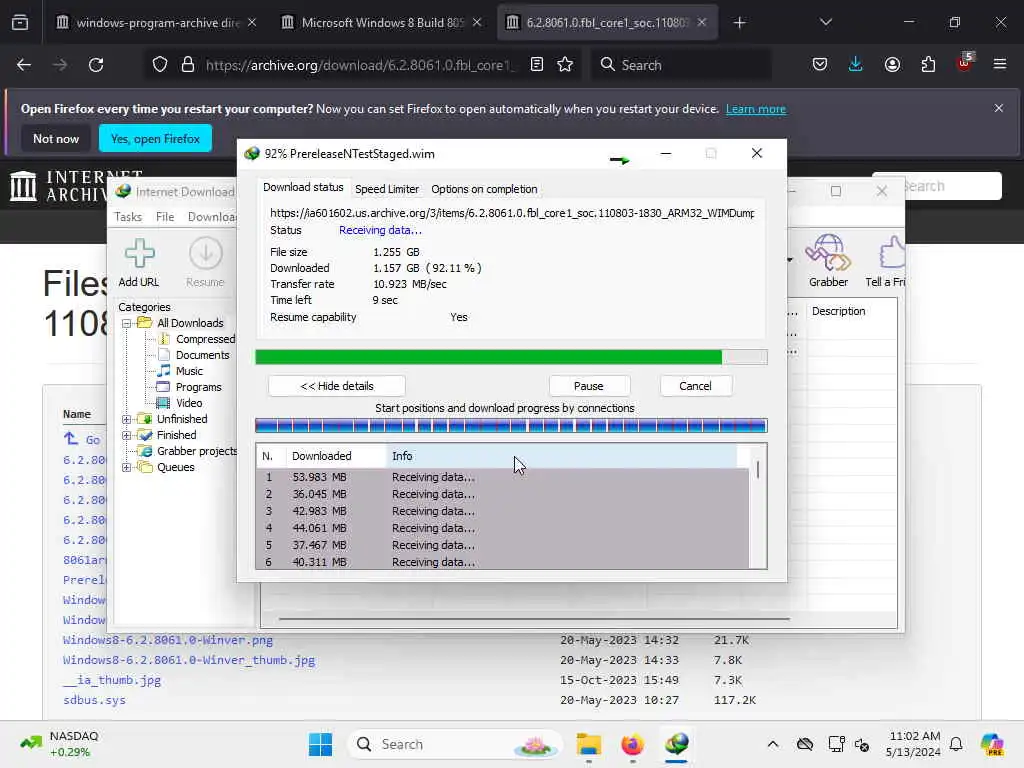The width and height of the screenshot is (1024, 768).
Task: Click the tracking protection shield icon
Action: tap(160, 64)
